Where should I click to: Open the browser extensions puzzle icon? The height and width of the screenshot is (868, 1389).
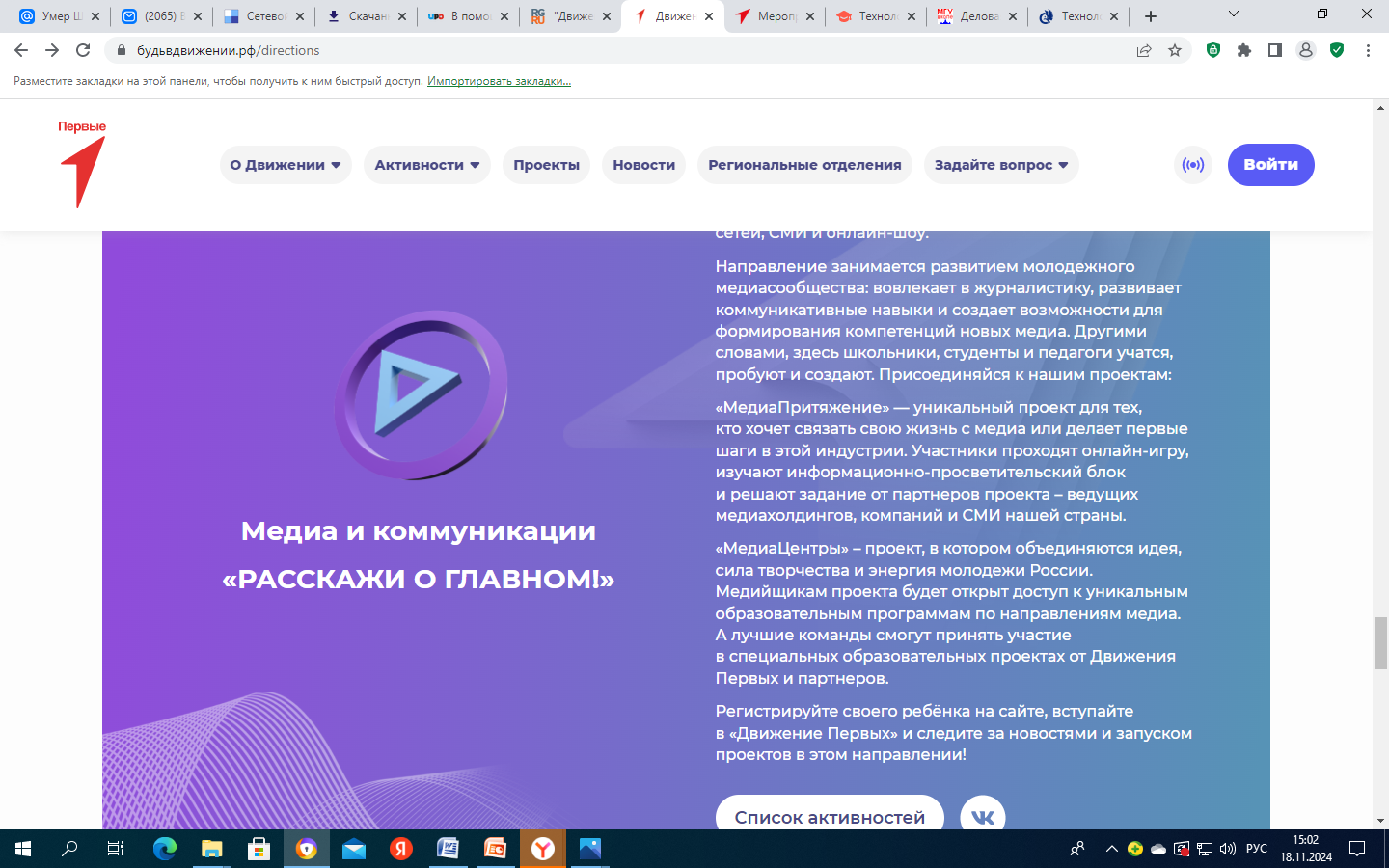1244,50
